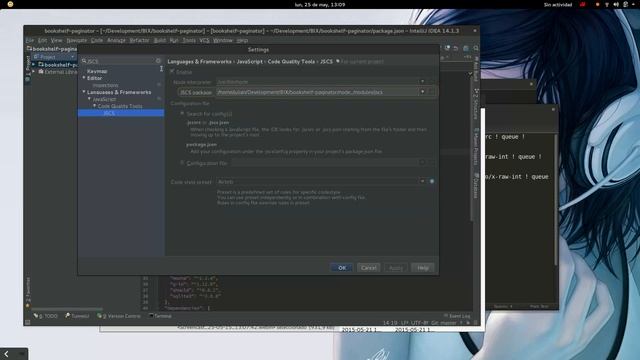Open the JSCS package path dropdown
Viewport: 640px width, 360px height.
pos(422,92)
